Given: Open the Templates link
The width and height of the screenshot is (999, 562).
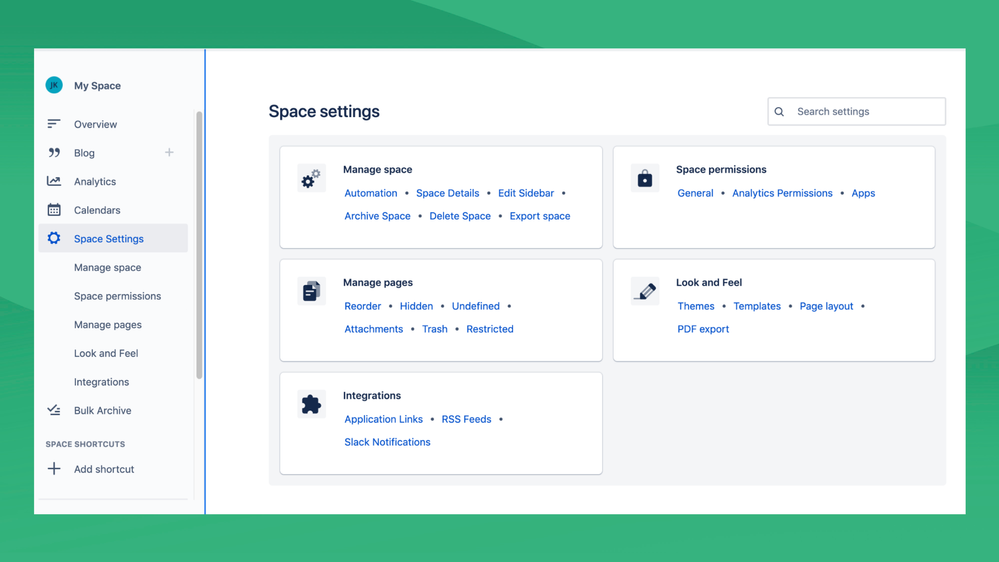Looking at the screenshot, I should tap(757, 306).
